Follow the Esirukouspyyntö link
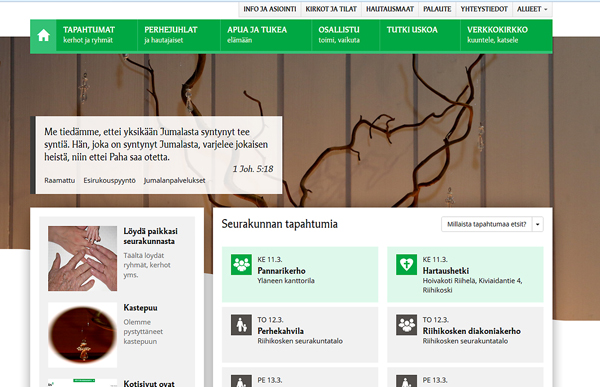 click(109, 180)
